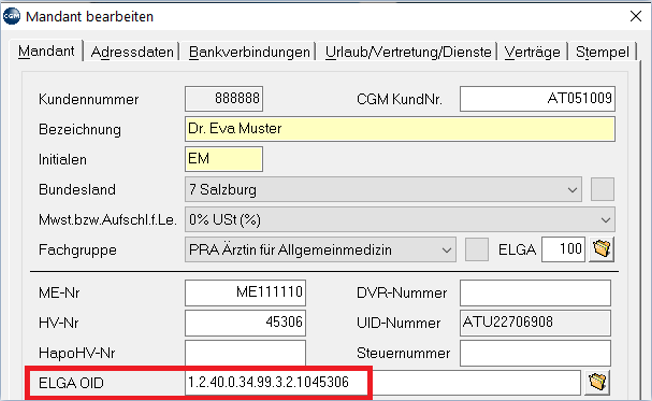Open the Mwst. 0% USt dropdown
Image resolution: width=652 pixels, height=401 pixels.
pos(400,220)
